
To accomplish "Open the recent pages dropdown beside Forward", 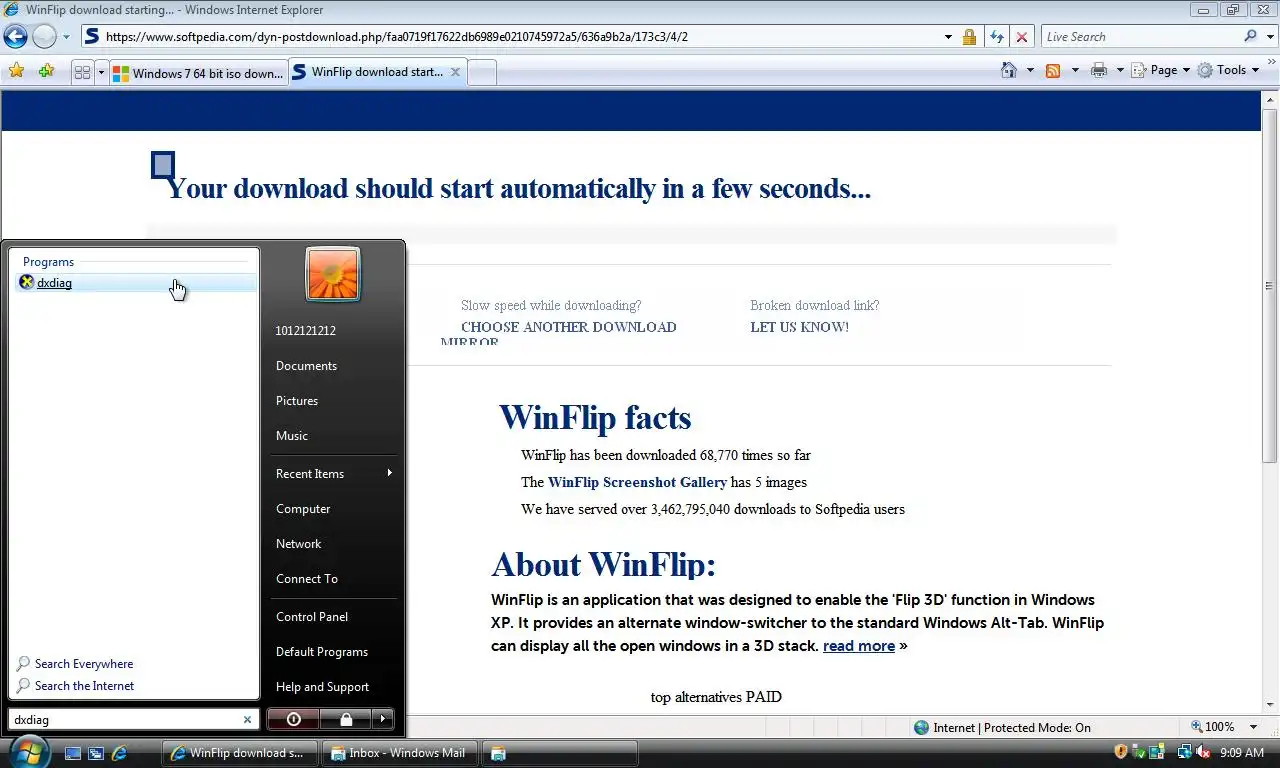I will click(66, 37).
